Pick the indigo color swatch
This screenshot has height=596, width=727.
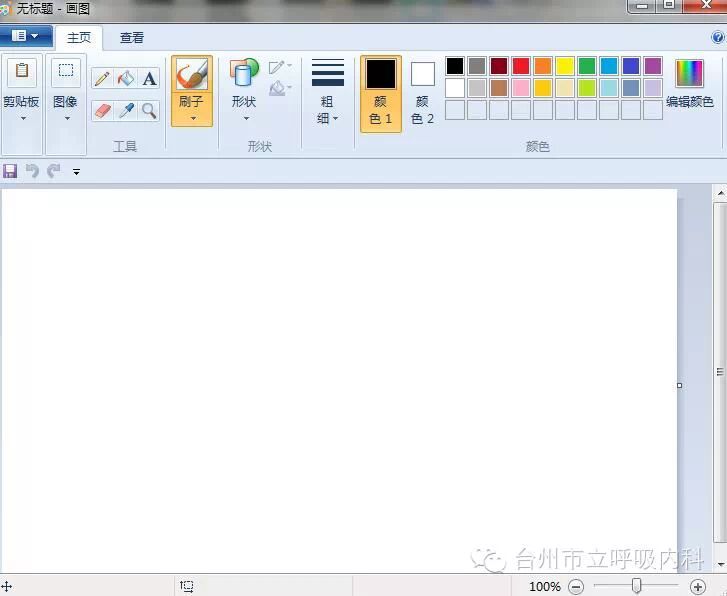tap(631, 66)
